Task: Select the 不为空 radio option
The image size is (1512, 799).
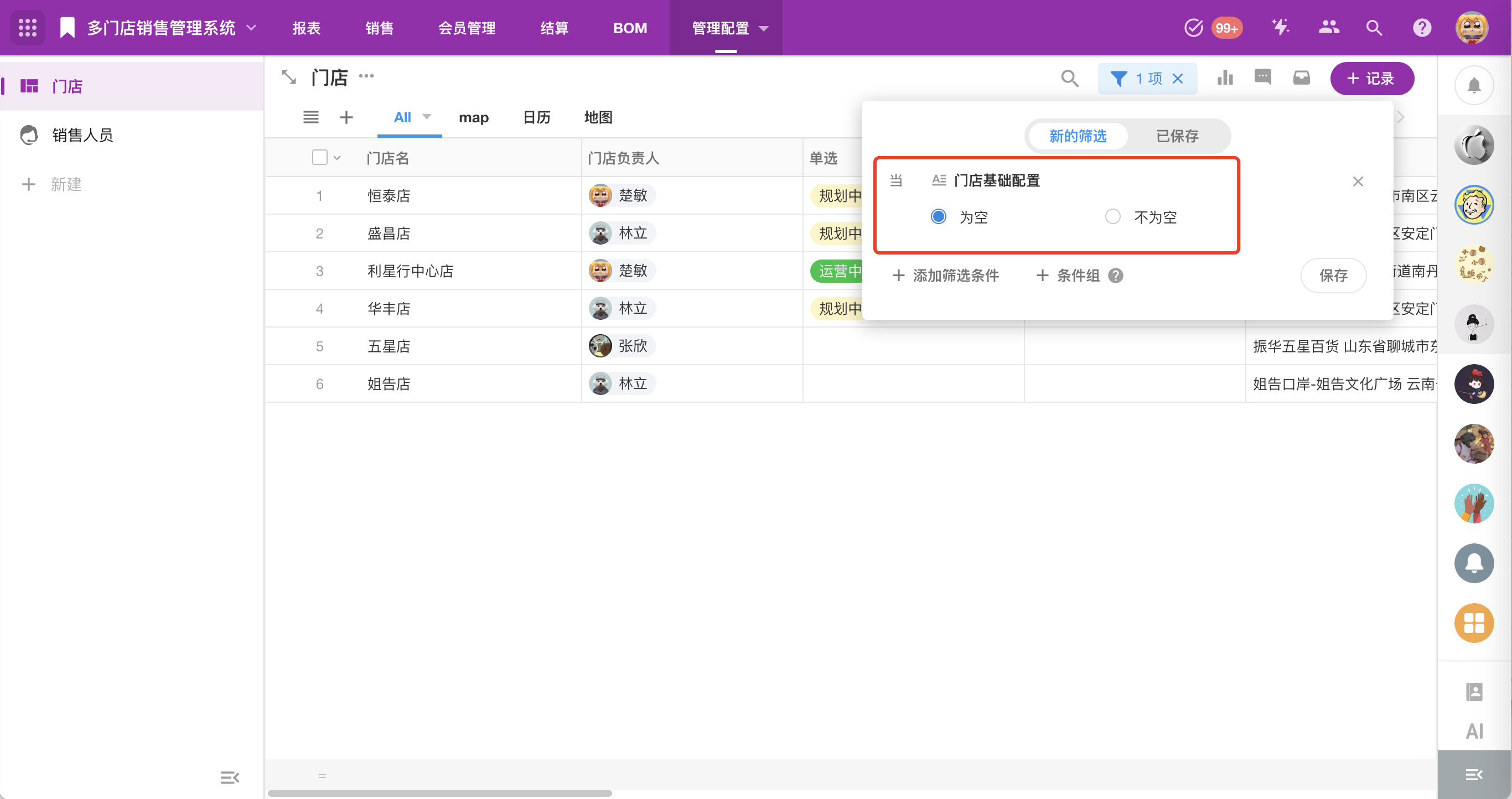Action: [x=1112, y=216]
